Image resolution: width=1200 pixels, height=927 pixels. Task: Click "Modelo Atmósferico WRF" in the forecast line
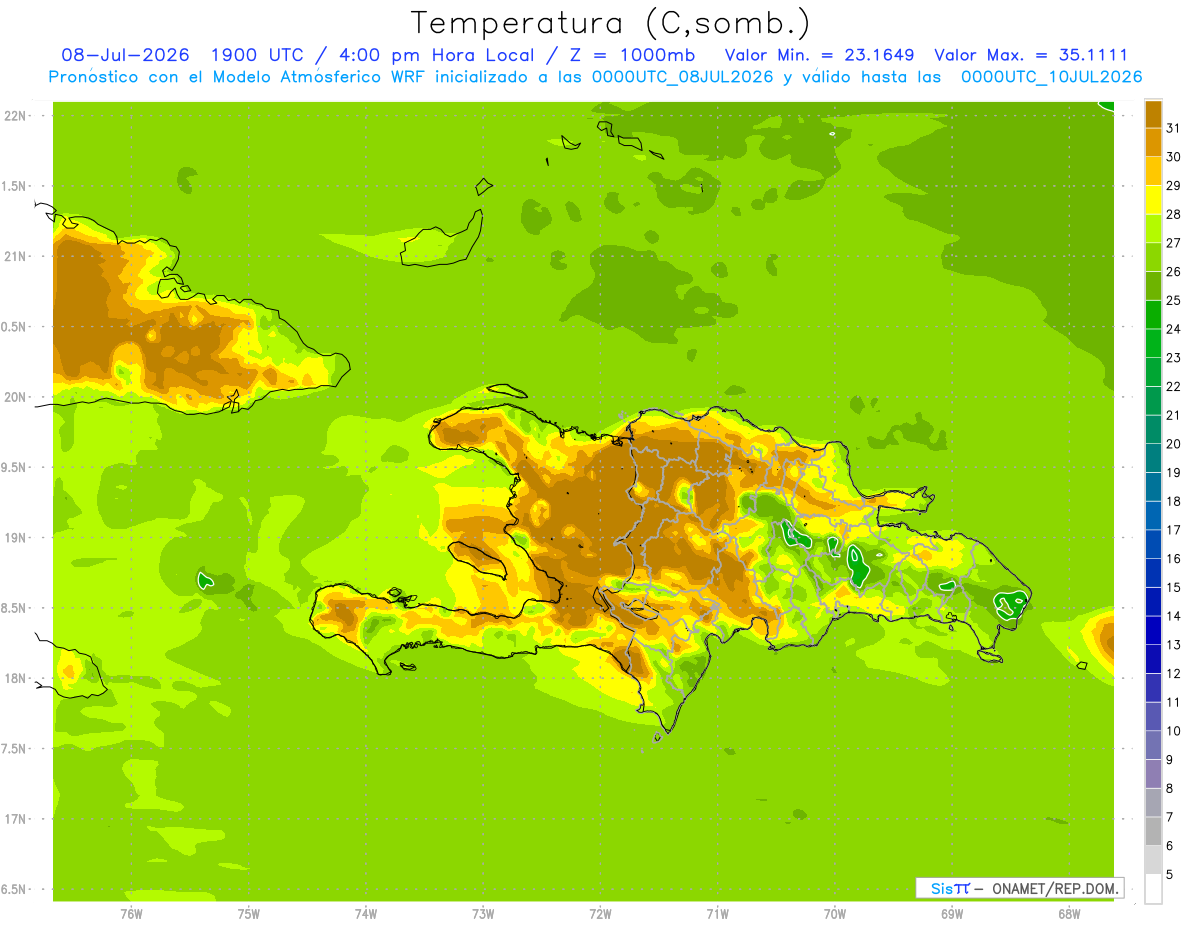pyautogui.click(x=305, y=76)
